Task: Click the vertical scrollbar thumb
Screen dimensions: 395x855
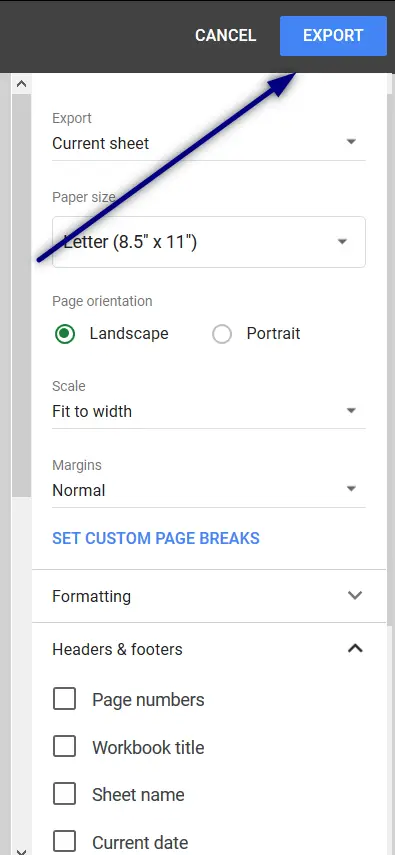Action: tap(21, 295)
